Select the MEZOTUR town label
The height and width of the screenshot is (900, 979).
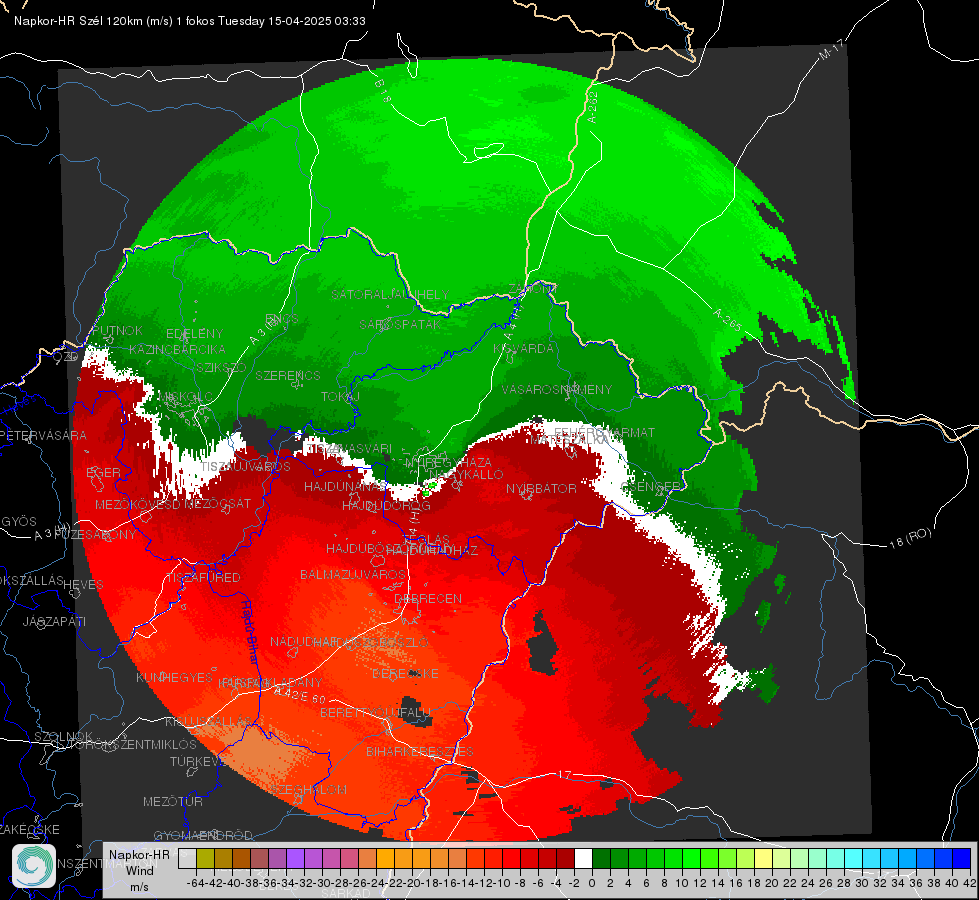pos(173,801)
